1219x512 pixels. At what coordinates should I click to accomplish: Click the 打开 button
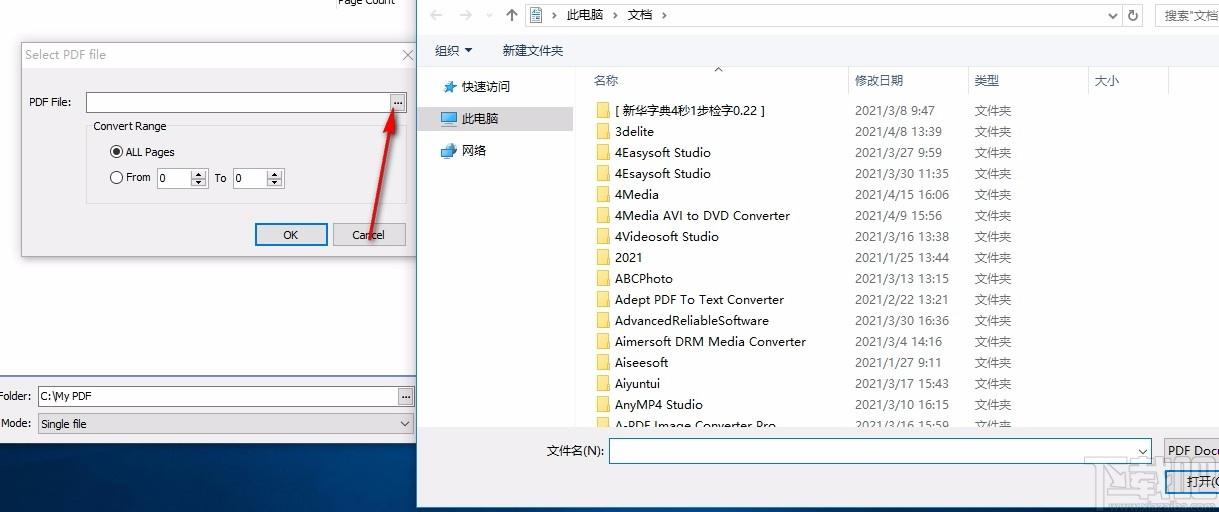(1194, 482)
